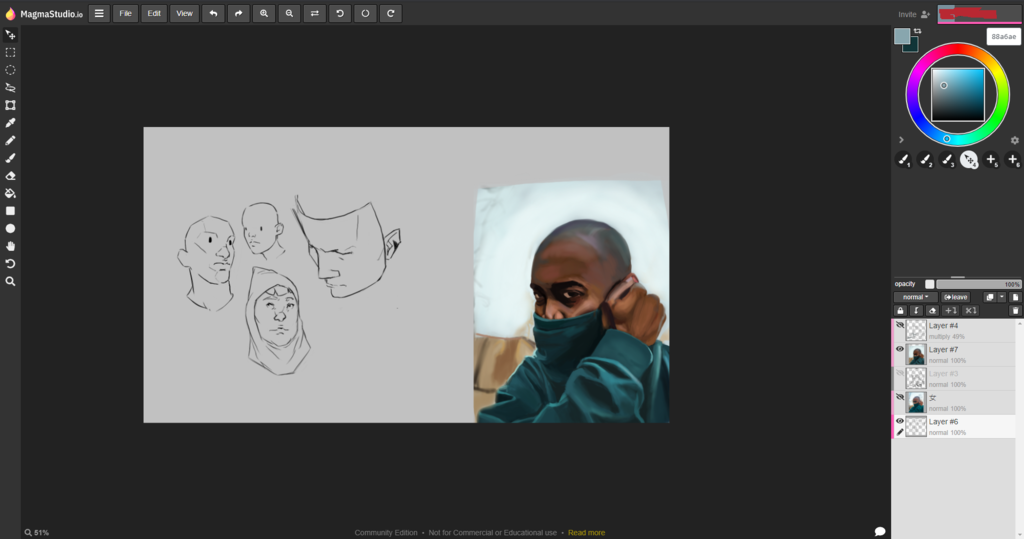The width and height of the screenshot is (1024, 539).
Task: Open the File menu
Action: pyautogui.click(x=125, y=13)
